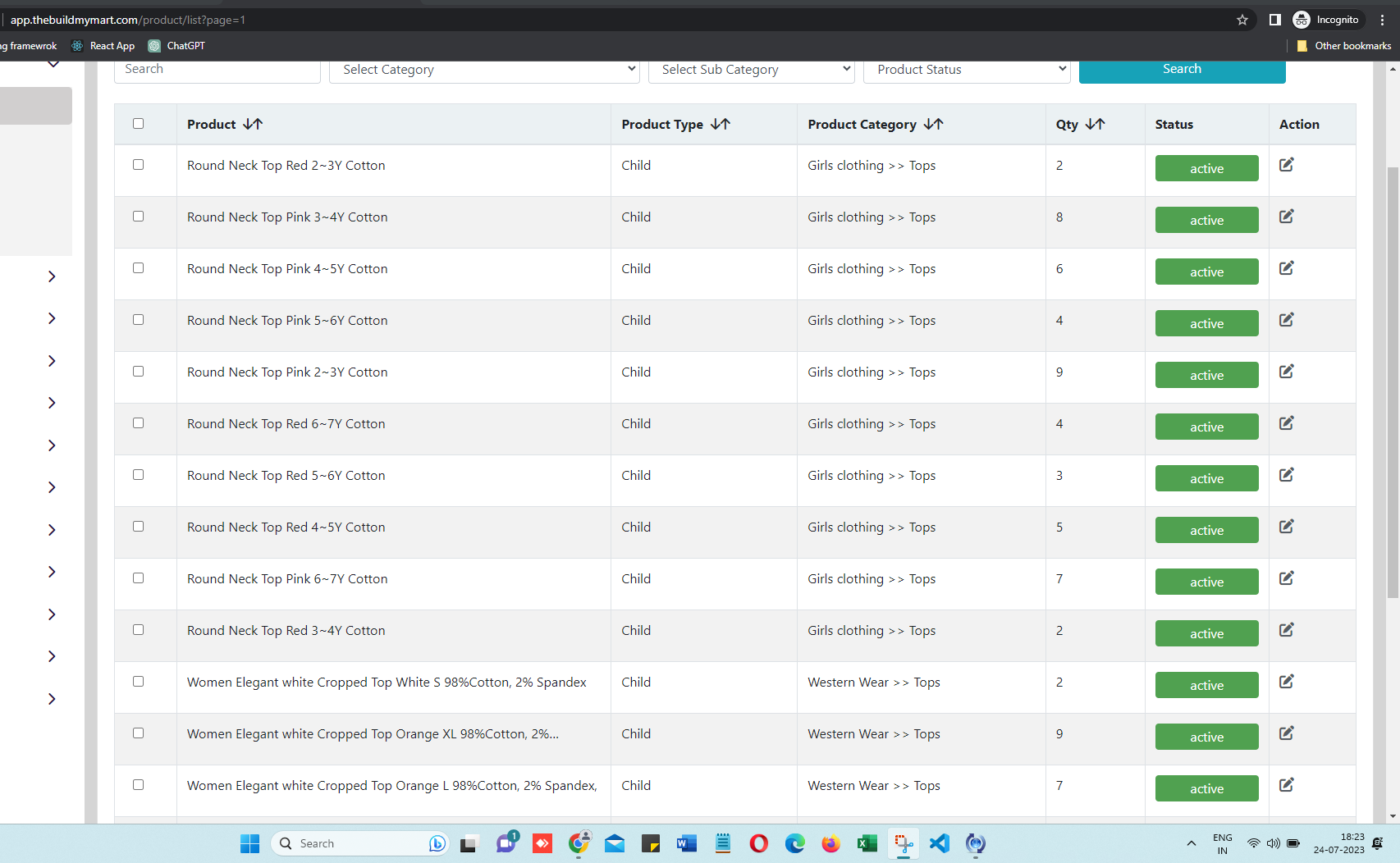Check Round Neck Top Pink 3~4Y row
1400x863 pixels.
(x=138, y=217)
